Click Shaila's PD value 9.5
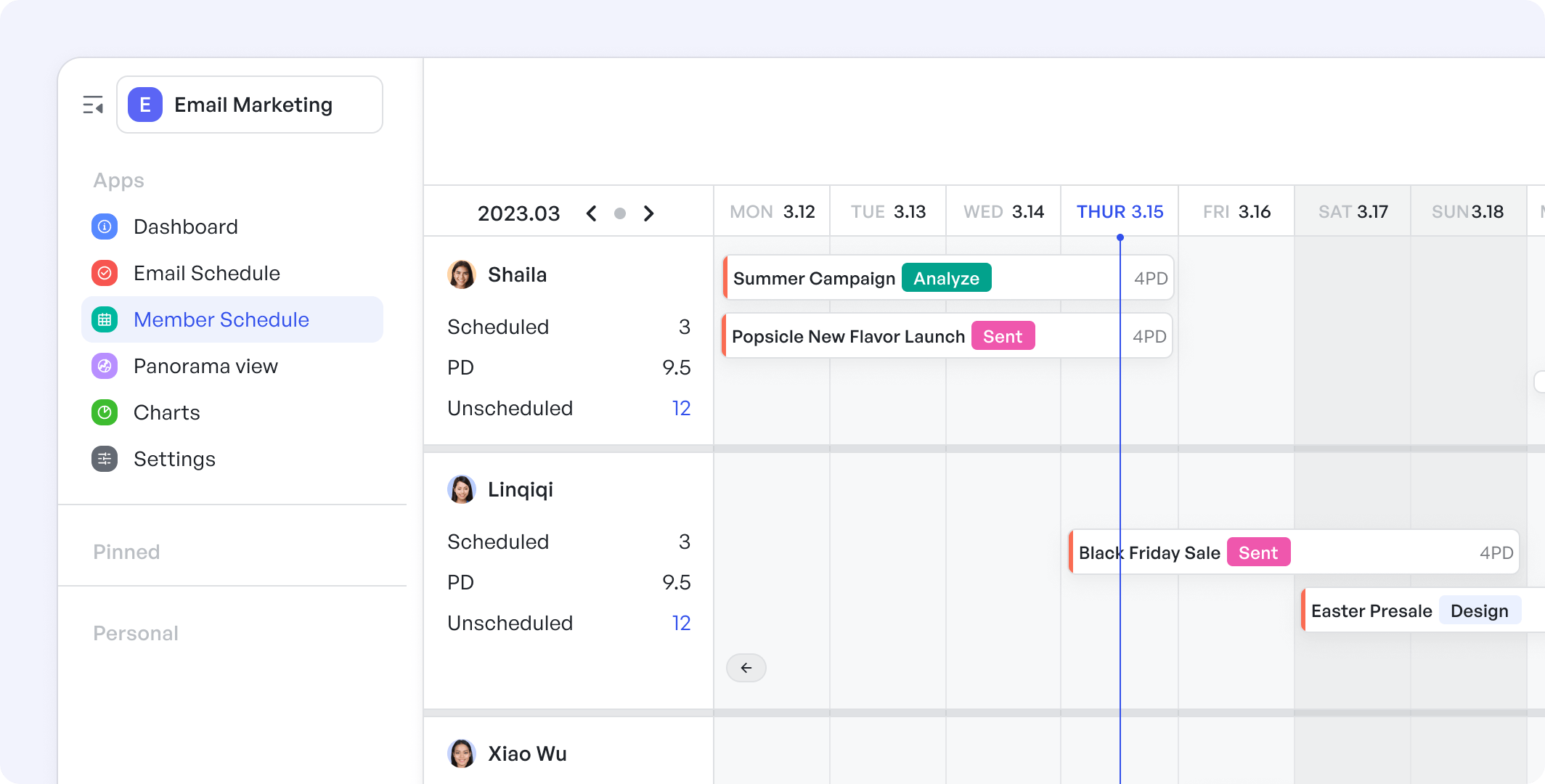The height and width of the screenshot is (784, 1545). coord(676,367)
